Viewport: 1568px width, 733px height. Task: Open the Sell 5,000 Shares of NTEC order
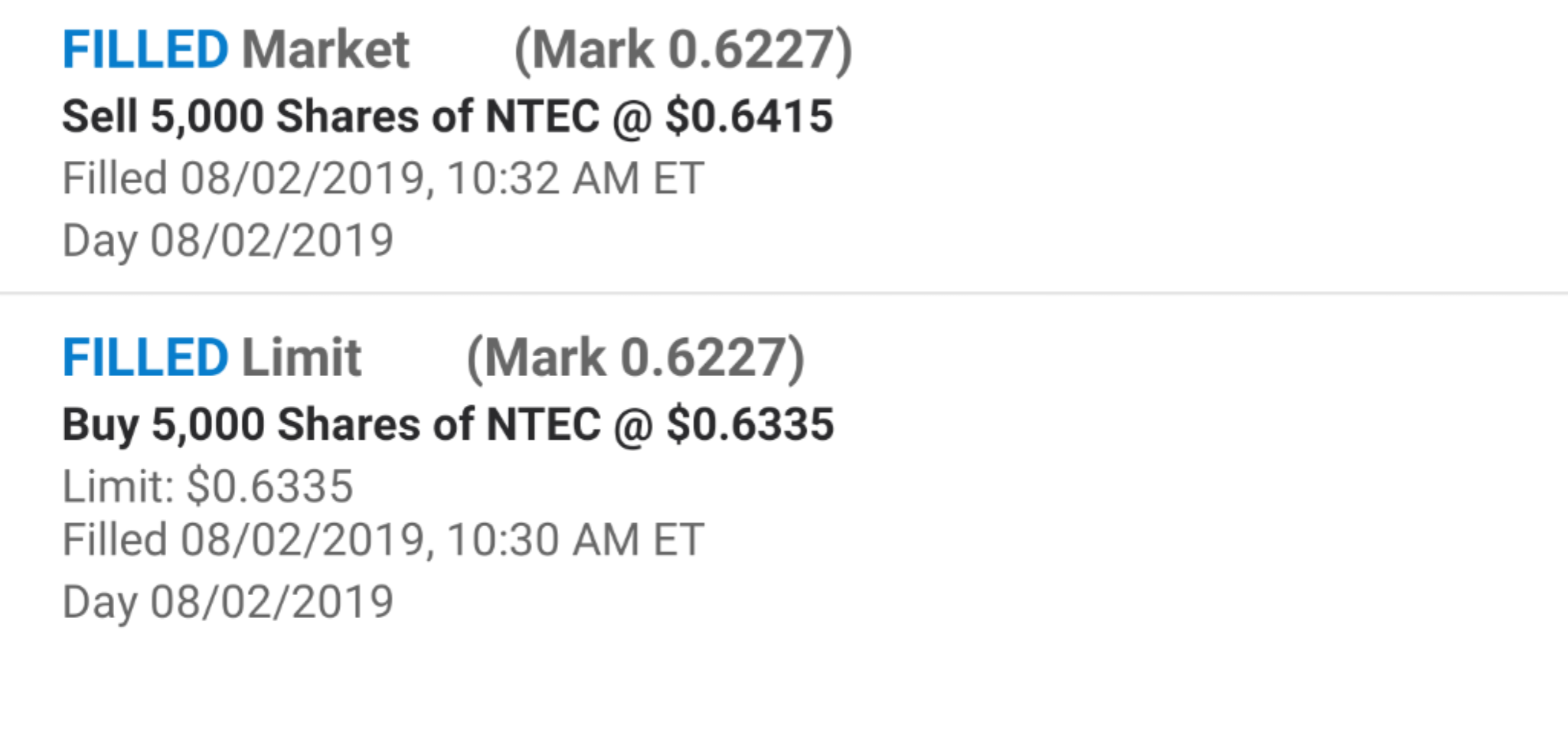coord(447,116)
